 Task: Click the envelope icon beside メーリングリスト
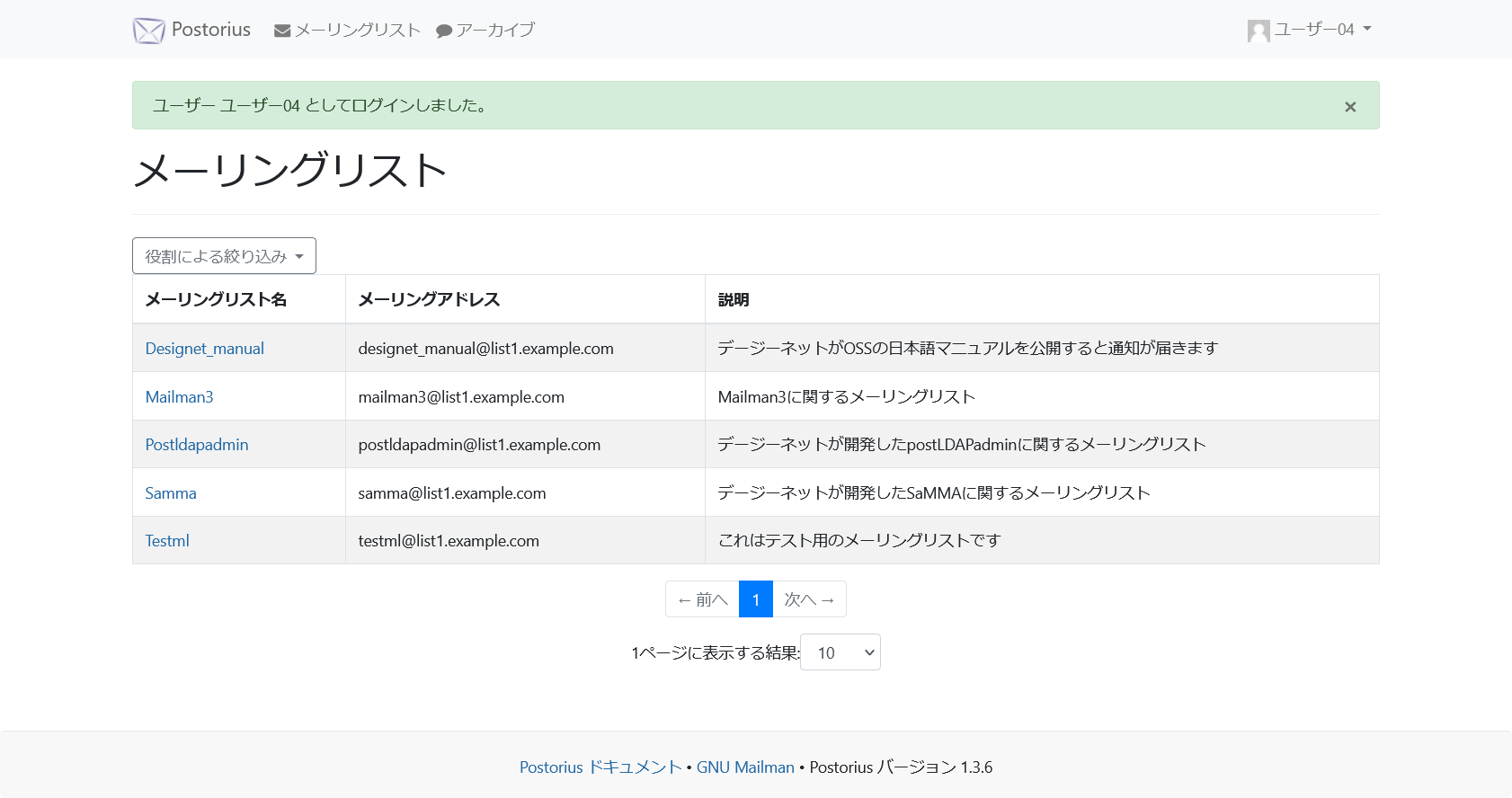282,31
